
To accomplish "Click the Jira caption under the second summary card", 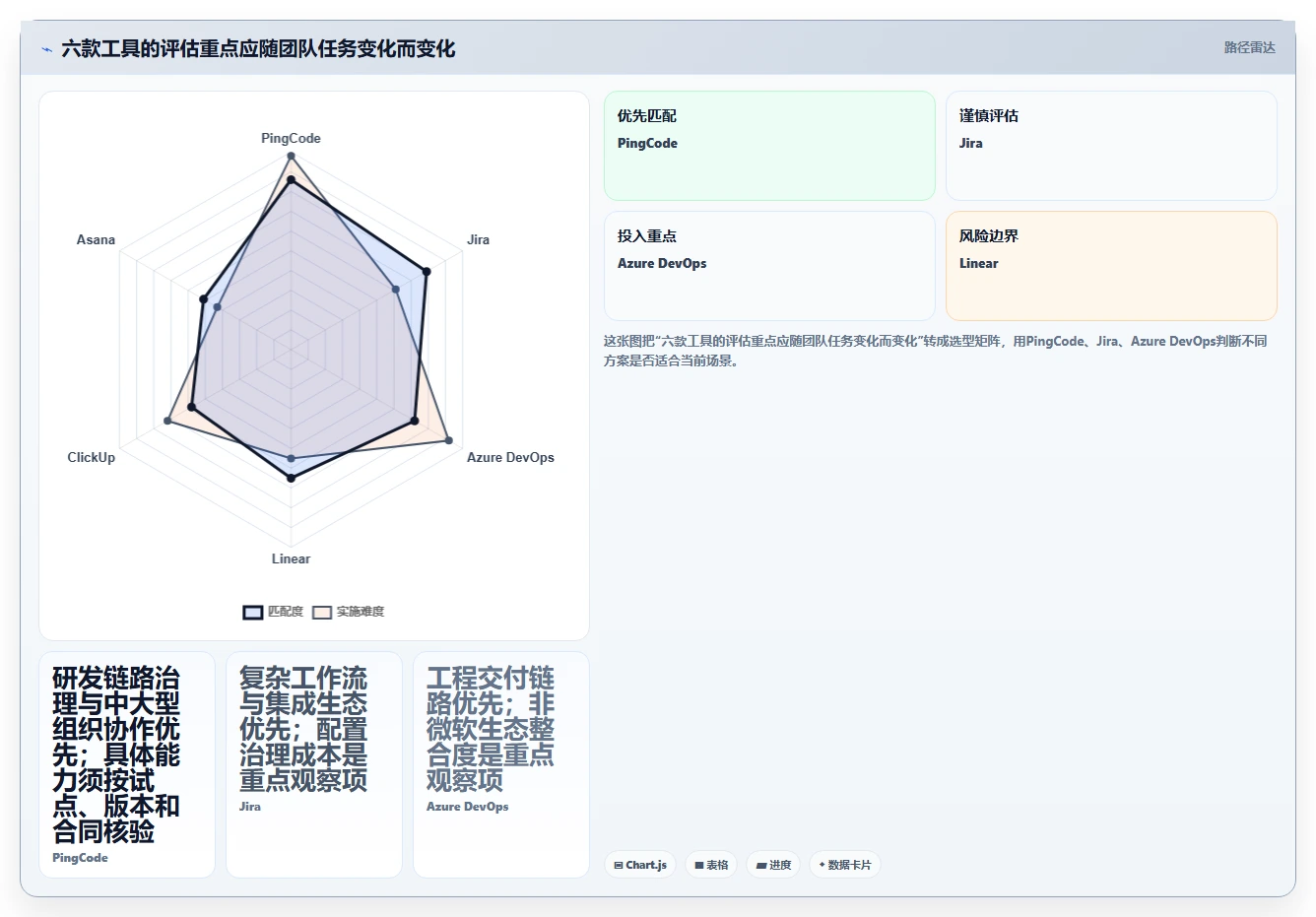I will coord(250,807).
